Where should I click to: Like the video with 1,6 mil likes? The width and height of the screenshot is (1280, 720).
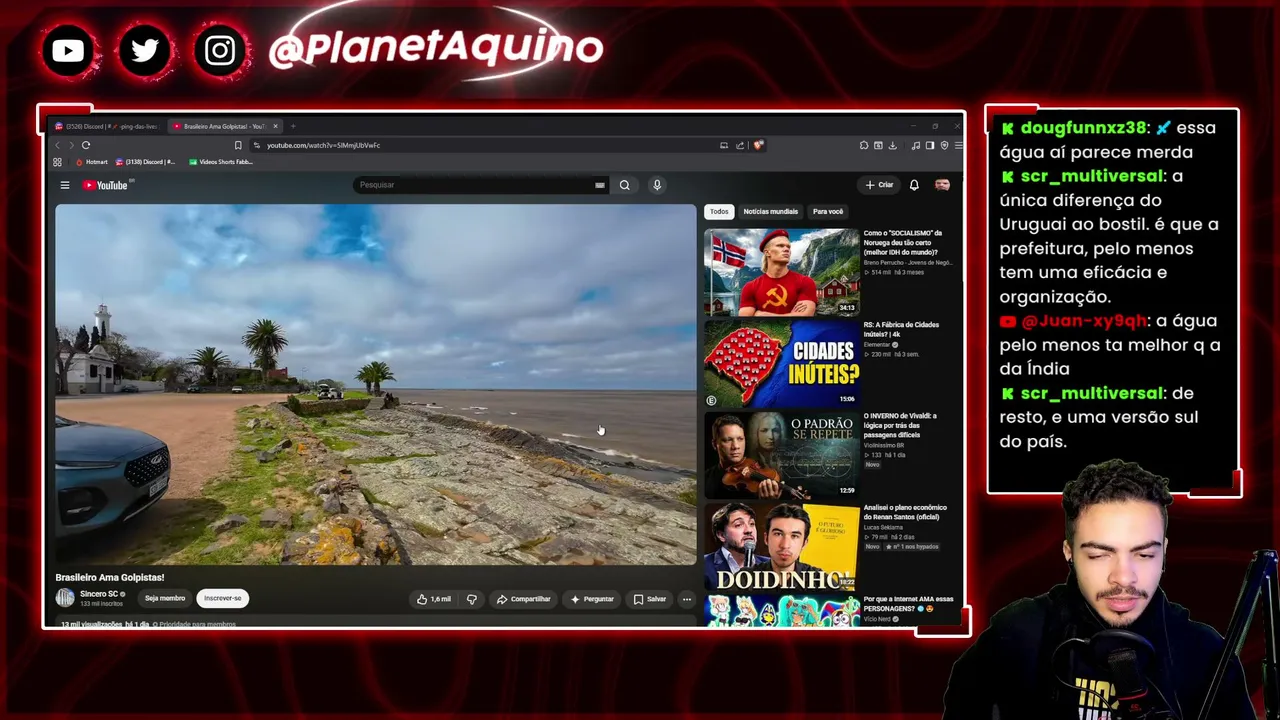pyautogui.click(x=434, y=599)
